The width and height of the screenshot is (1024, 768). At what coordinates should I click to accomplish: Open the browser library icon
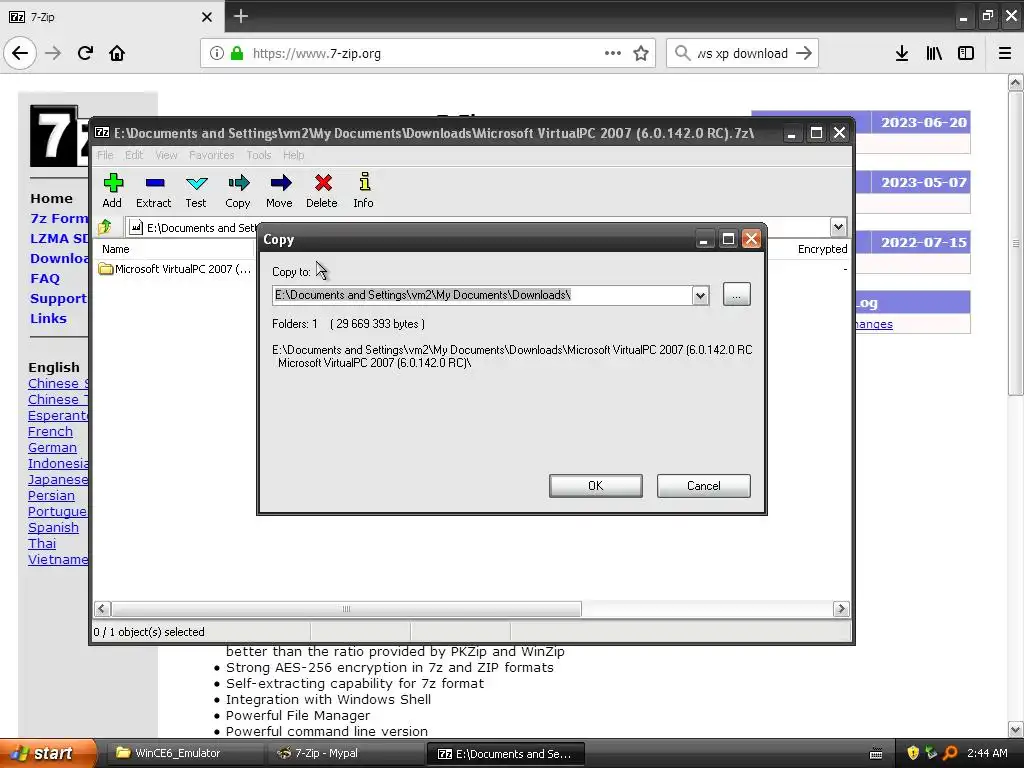[x=934, y=53]
